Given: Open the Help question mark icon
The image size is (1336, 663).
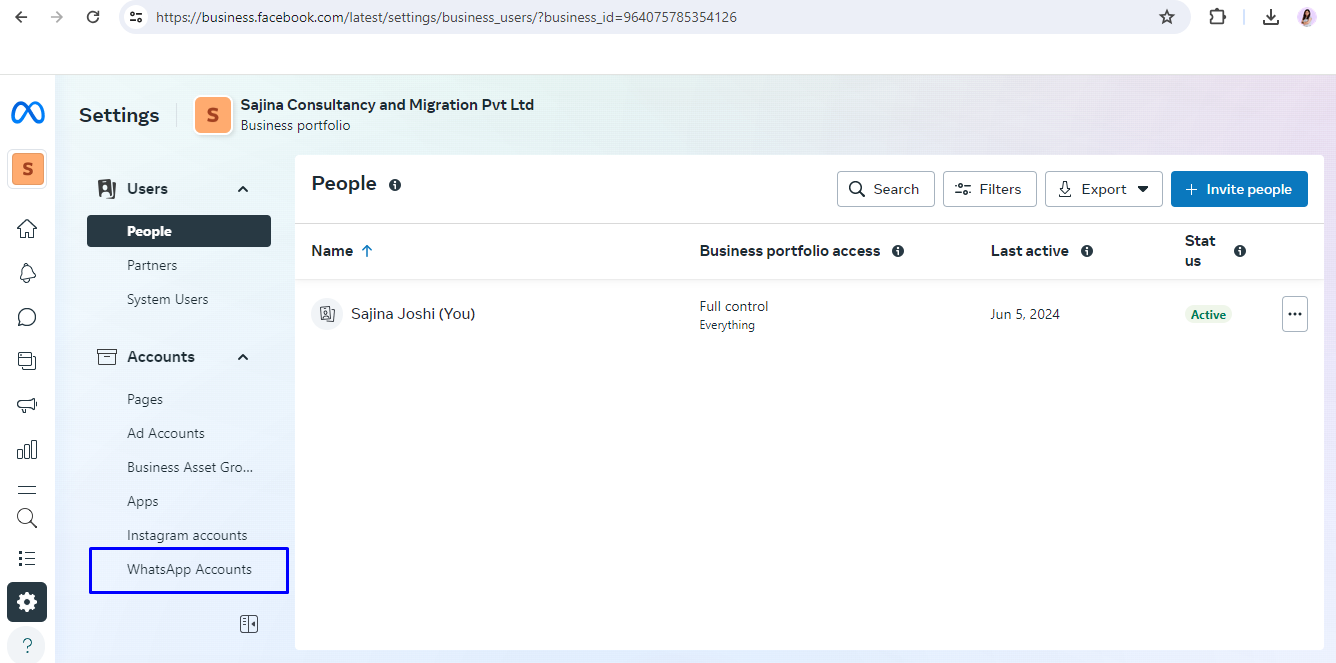Looking at the screenshot, I should click(27, 645).
